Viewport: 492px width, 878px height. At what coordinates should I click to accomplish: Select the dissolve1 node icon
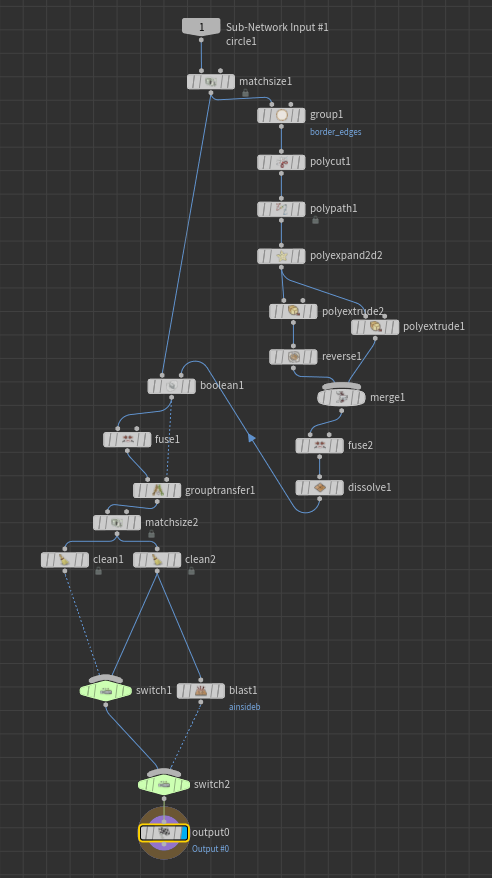coord(320,488)
